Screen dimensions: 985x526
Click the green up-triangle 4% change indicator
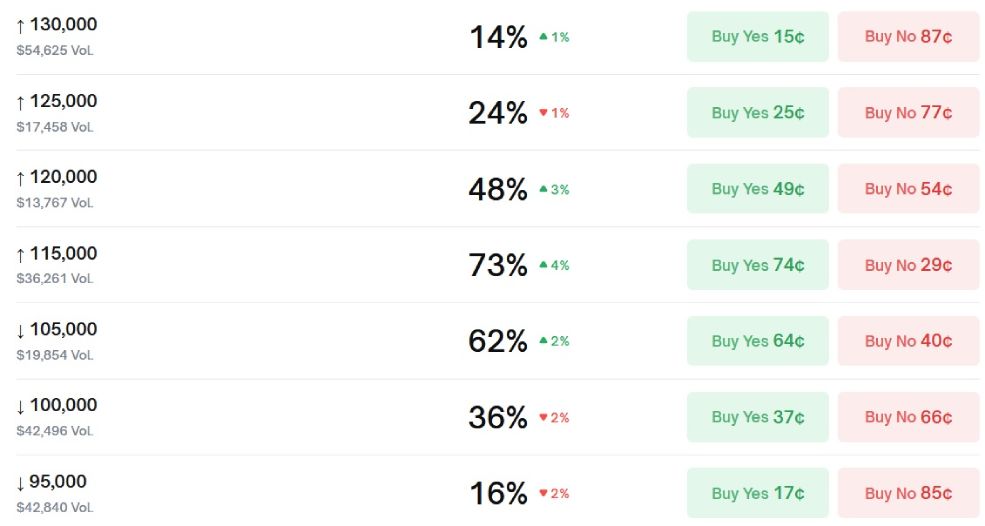point(554,265)
